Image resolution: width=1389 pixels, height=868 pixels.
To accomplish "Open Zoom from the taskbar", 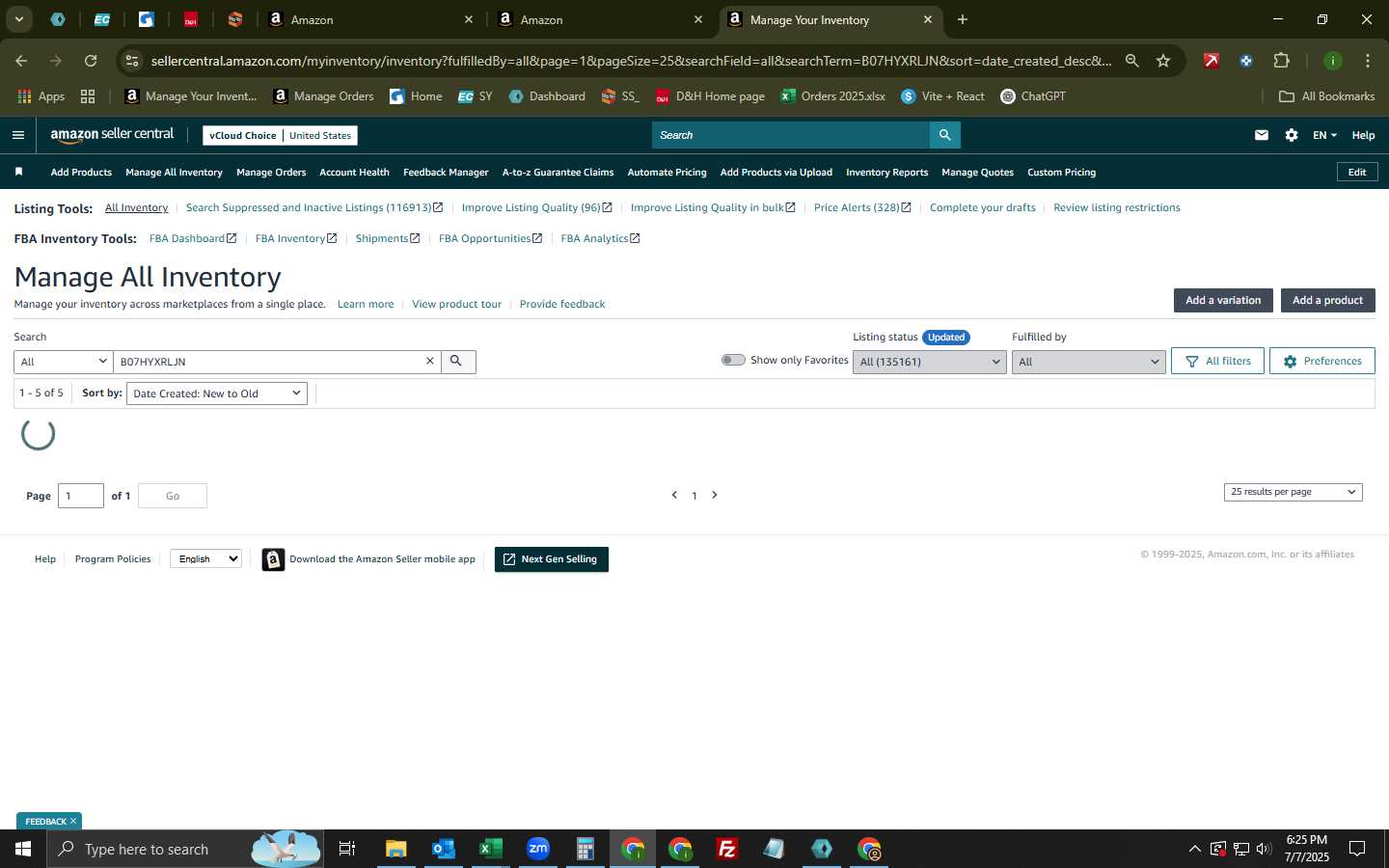I will tap(538, 849).
